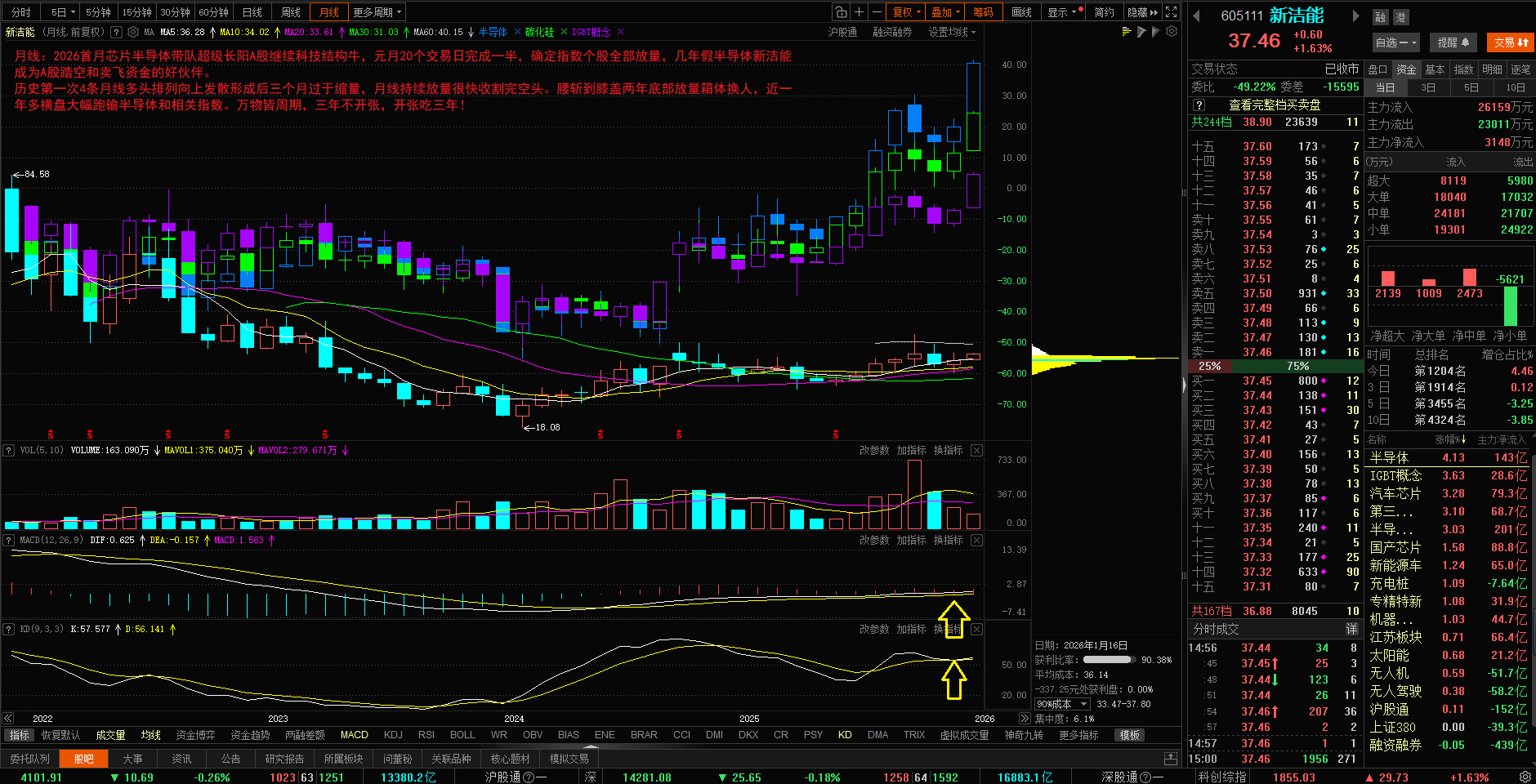The height and width of the screenshot is (784, 1536).
Task: Go to previous stock with left arrow
Action: point(1197,16)
